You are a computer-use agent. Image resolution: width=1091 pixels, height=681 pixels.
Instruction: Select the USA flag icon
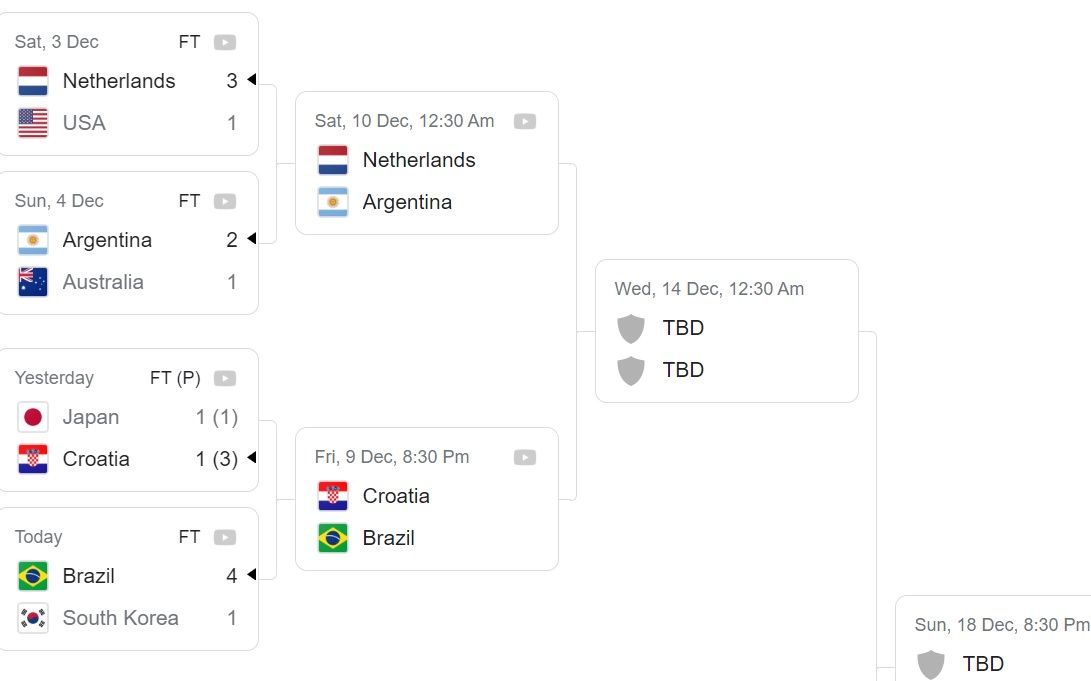(31, 123)
